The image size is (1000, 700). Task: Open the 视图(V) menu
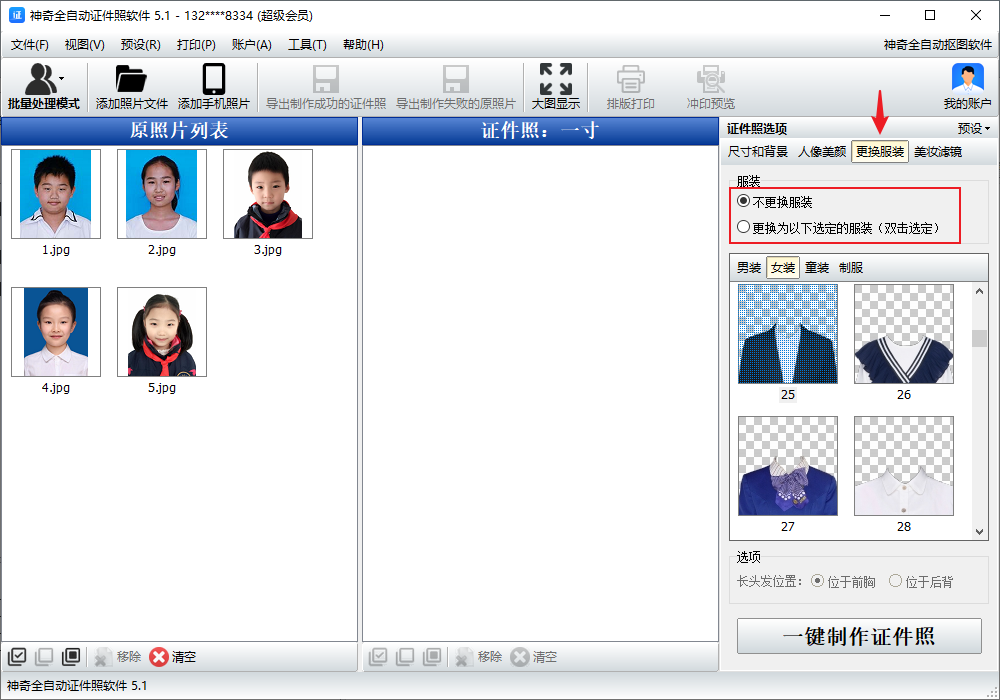click(85, 45)
